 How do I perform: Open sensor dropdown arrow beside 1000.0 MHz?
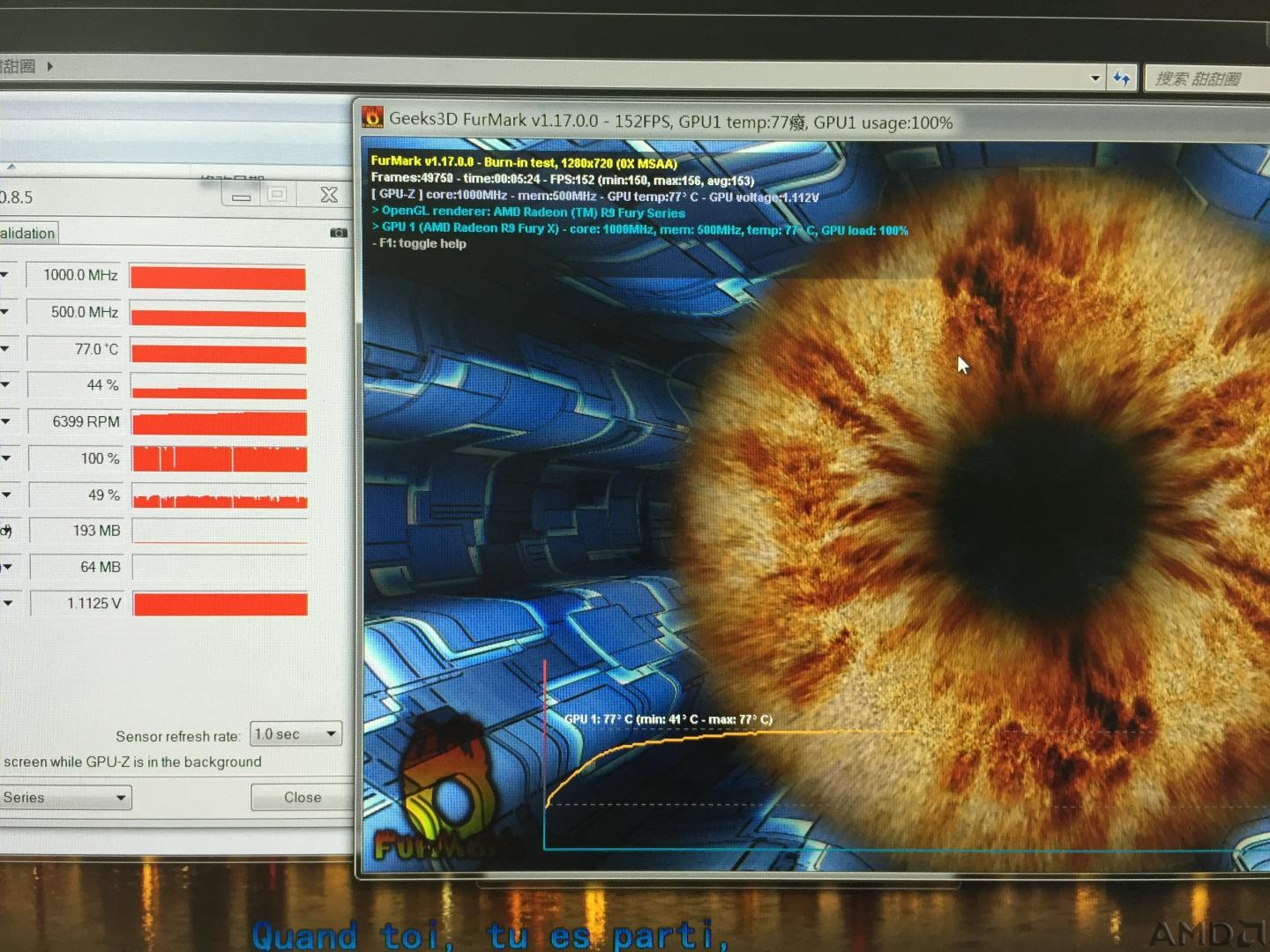tap(5, 275)
